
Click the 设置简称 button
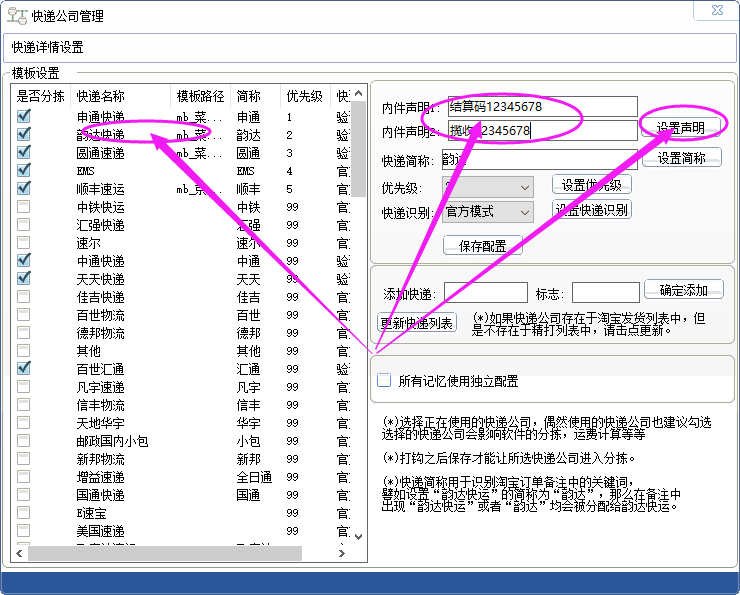[x=682, y=158]
